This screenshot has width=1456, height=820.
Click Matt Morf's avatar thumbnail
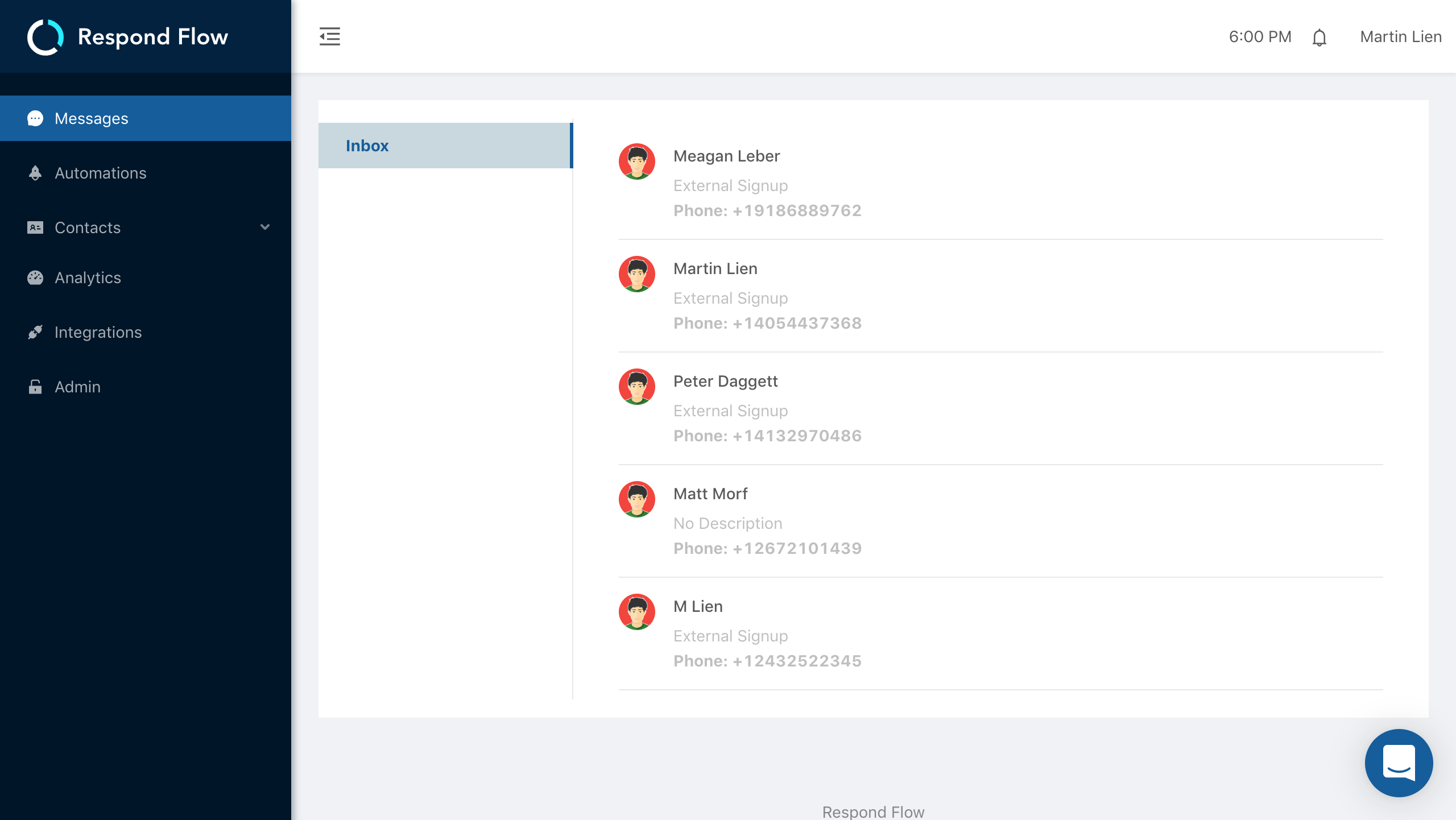[x=637, y=499]
